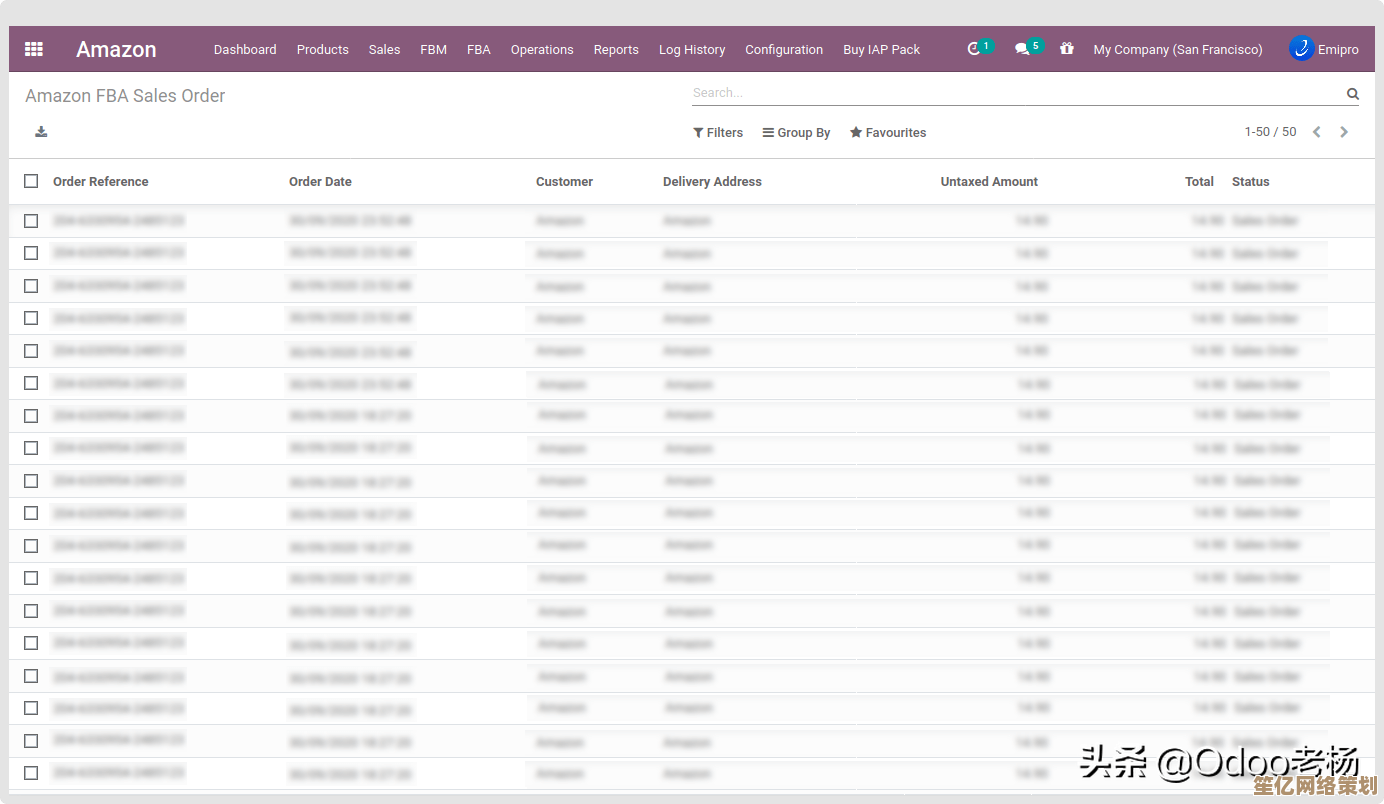The image size is (1384, 804).
Task: Open the FBA menu
Action: pyautogui.click(x=479, y=49)
